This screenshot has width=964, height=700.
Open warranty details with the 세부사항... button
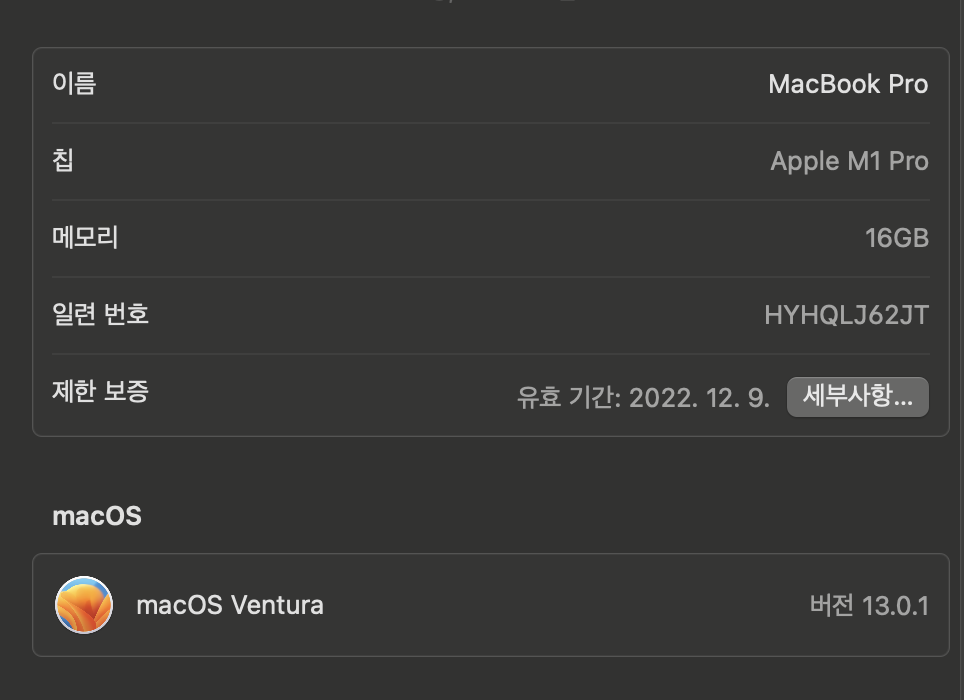pos(857,397)
